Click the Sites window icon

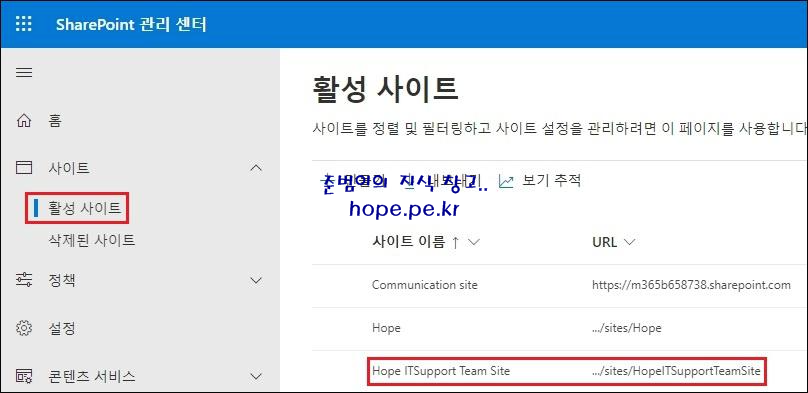[x=24, y=167]
